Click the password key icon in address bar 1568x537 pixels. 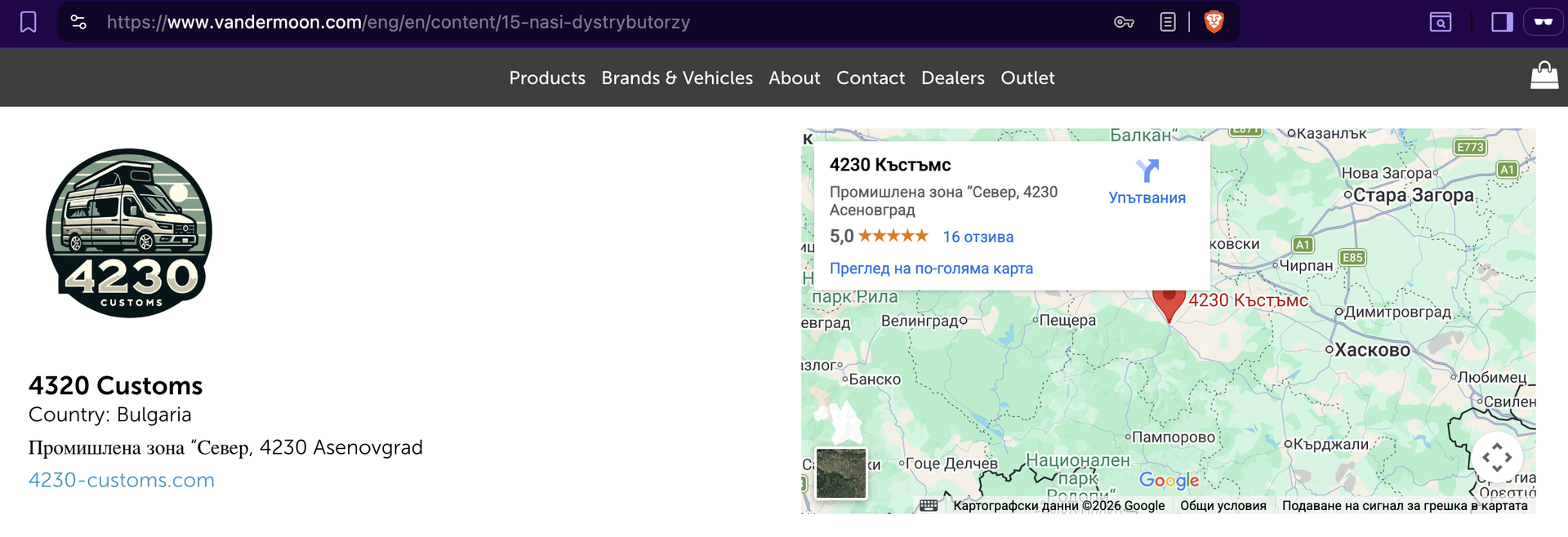(x=1124, y=22)
